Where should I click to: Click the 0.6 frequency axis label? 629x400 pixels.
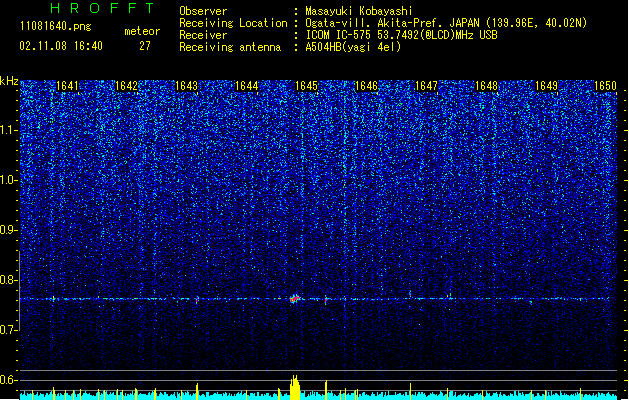point(8,380)
